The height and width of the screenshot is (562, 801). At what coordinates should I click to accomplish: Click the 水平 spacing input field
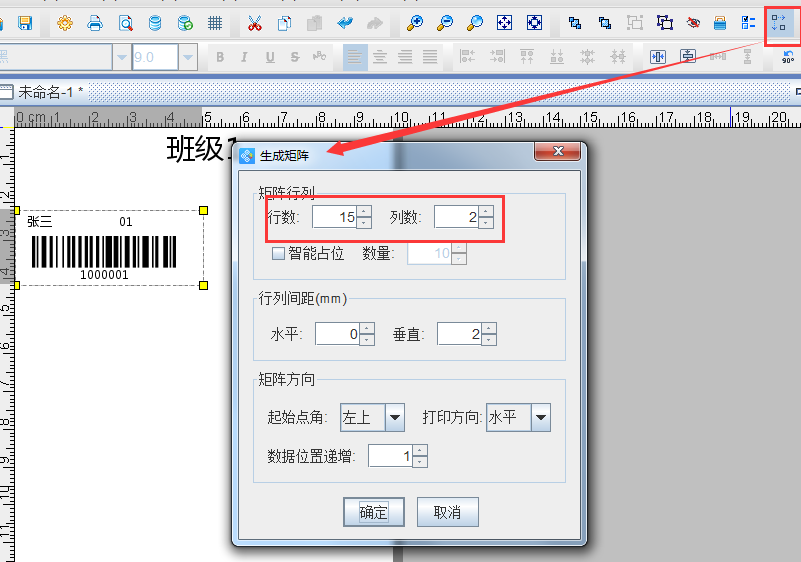point(337,334)
